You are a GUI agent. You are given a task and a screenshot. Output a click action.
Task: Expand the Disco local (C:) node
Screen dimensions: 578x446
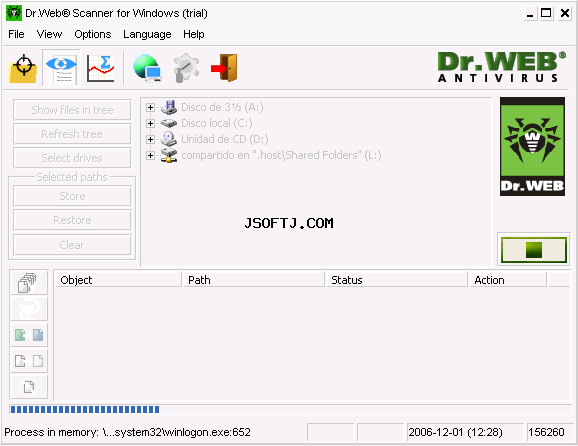pyautogui.click(x=150, y=123)
